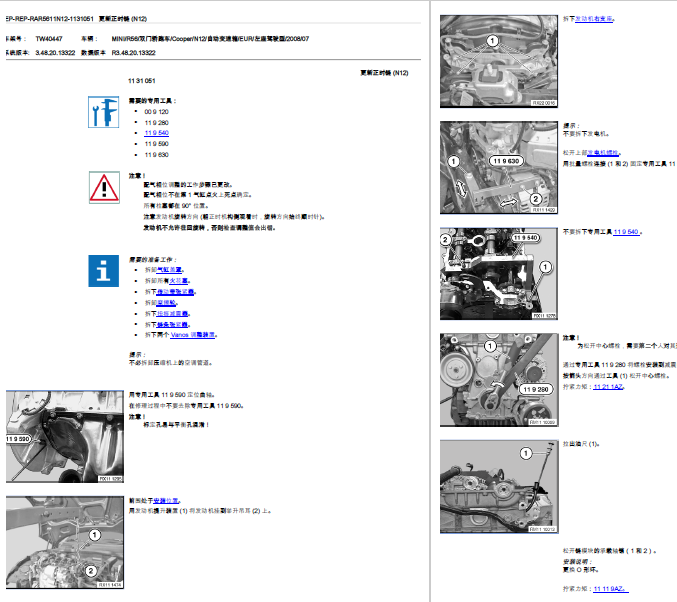Select the vehicle description MINI/R56 Cooper/N12 text
This screenshot has height=602, width=677.
(210, 39)
